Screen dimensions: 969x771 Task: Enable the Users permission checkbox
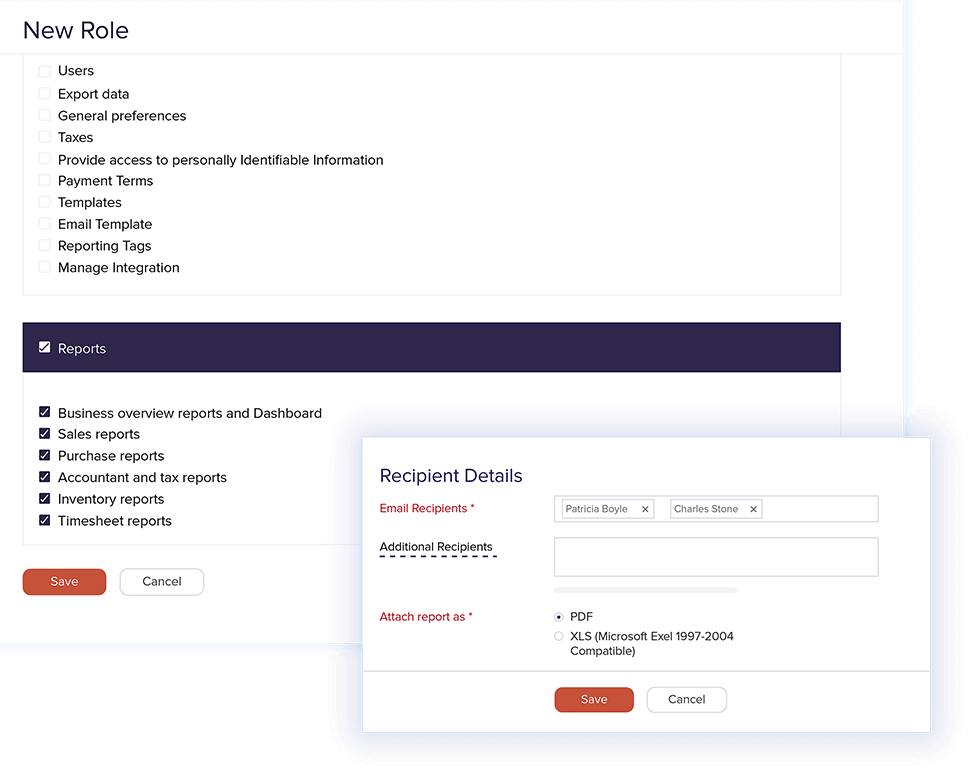click(44, 71)
